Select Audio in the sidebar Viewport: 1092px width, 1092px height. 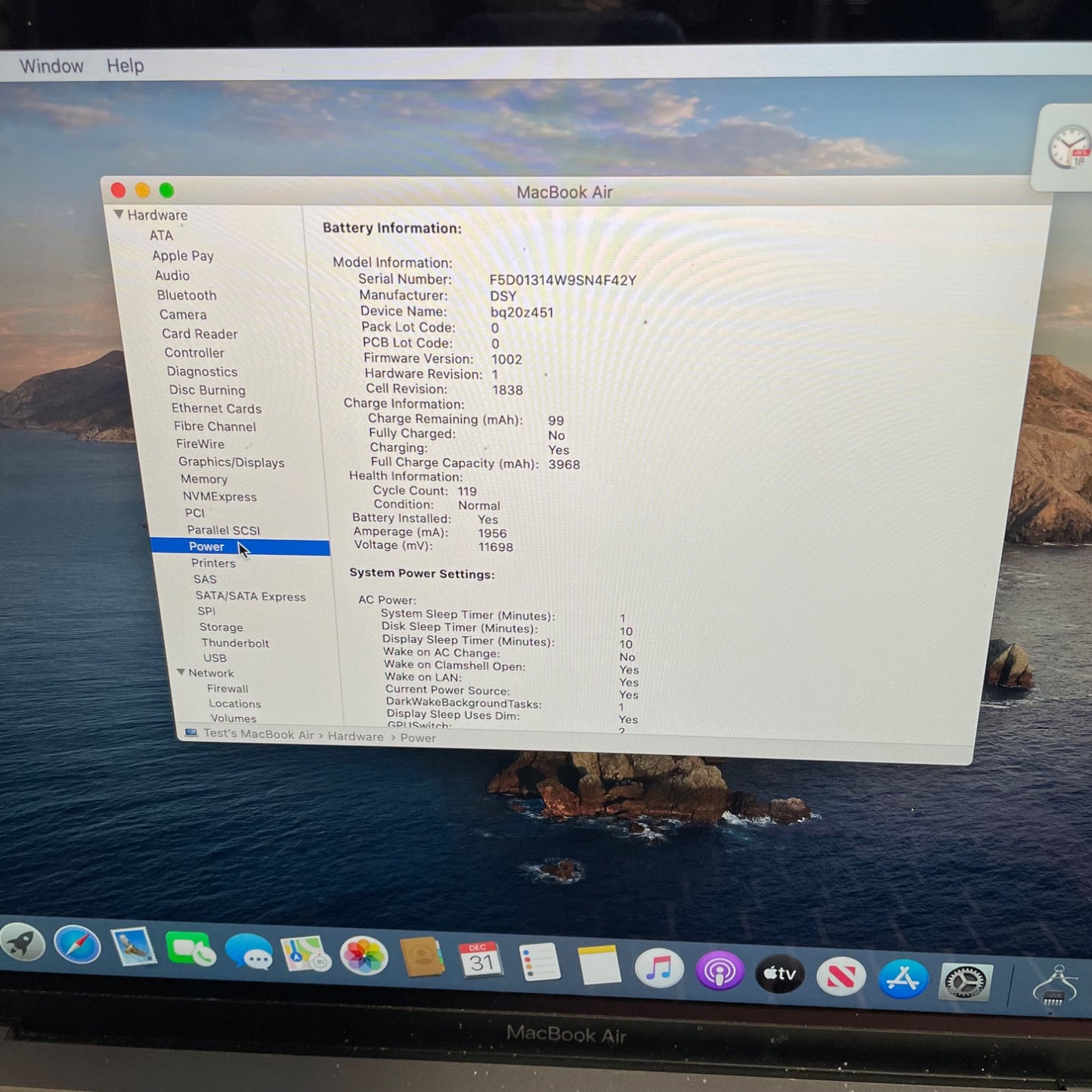[x=172, y=276]
